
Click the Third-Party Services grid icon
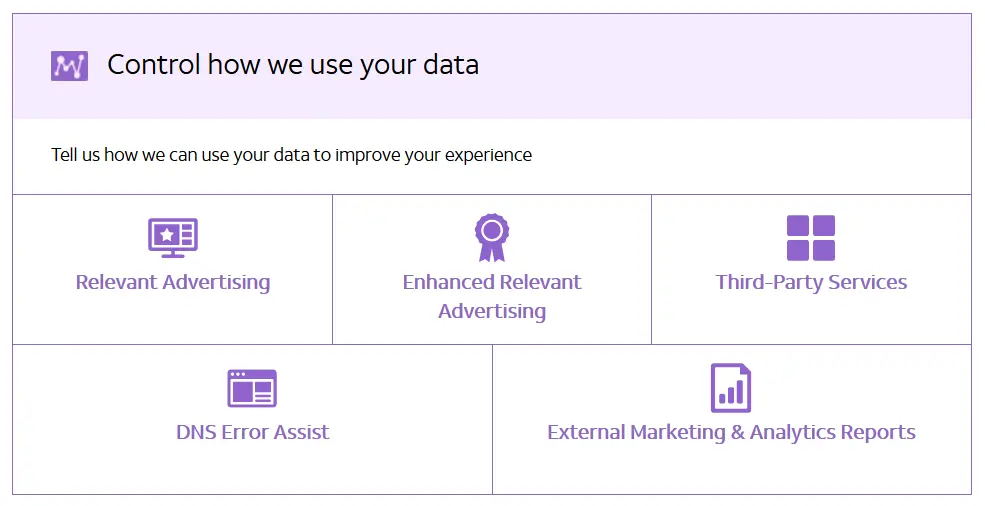[811, 238]
